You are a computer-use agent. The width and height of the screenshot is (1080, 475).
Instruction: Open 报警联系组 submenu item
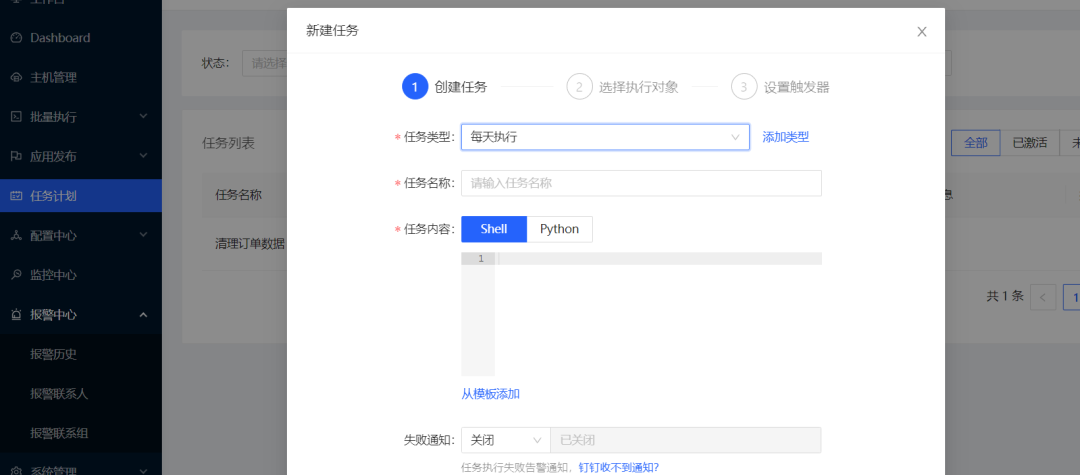pyautogui.click(x=81, y=434)
